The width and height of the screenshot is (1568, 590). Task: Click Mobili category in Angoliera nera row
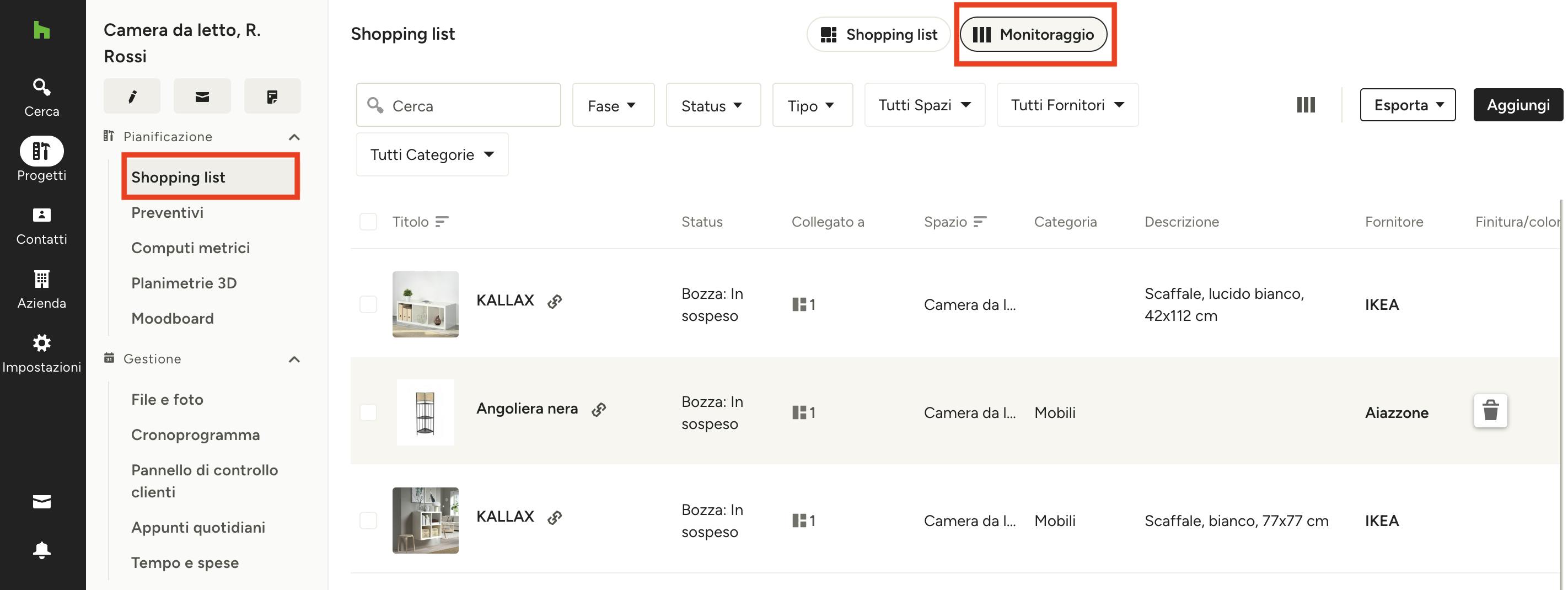point(1055,413)
